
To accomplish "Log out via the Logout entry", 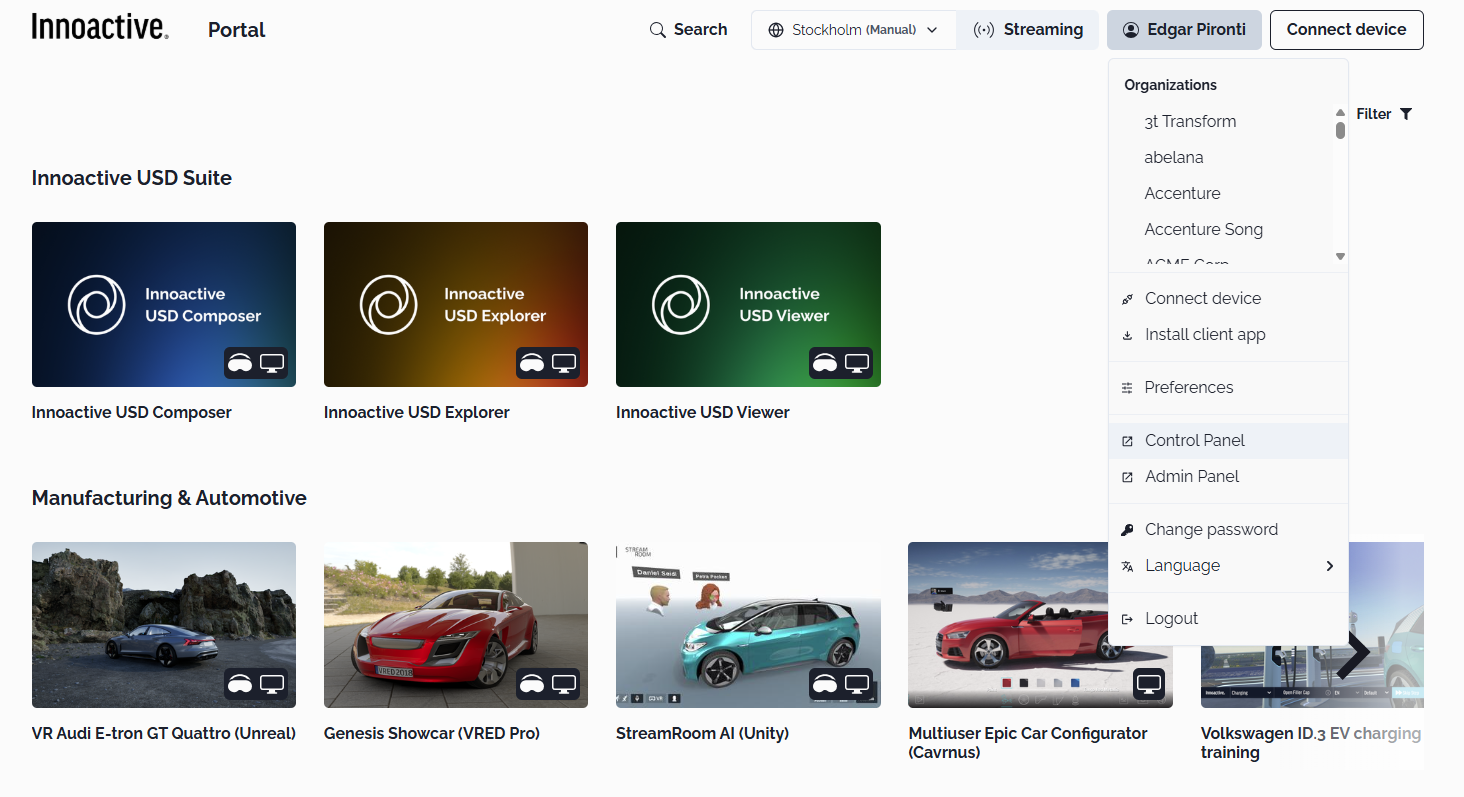I will [x=1171, y=619].
